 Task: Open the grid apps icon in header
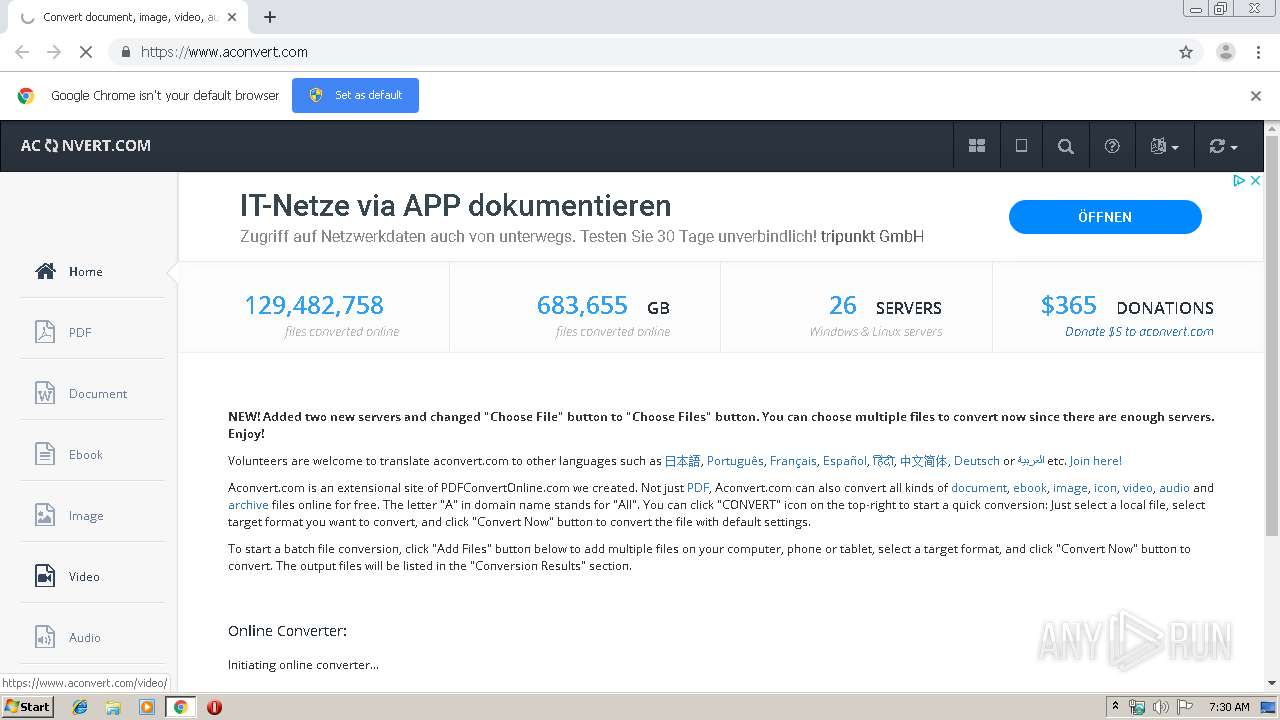pos(977,146)
